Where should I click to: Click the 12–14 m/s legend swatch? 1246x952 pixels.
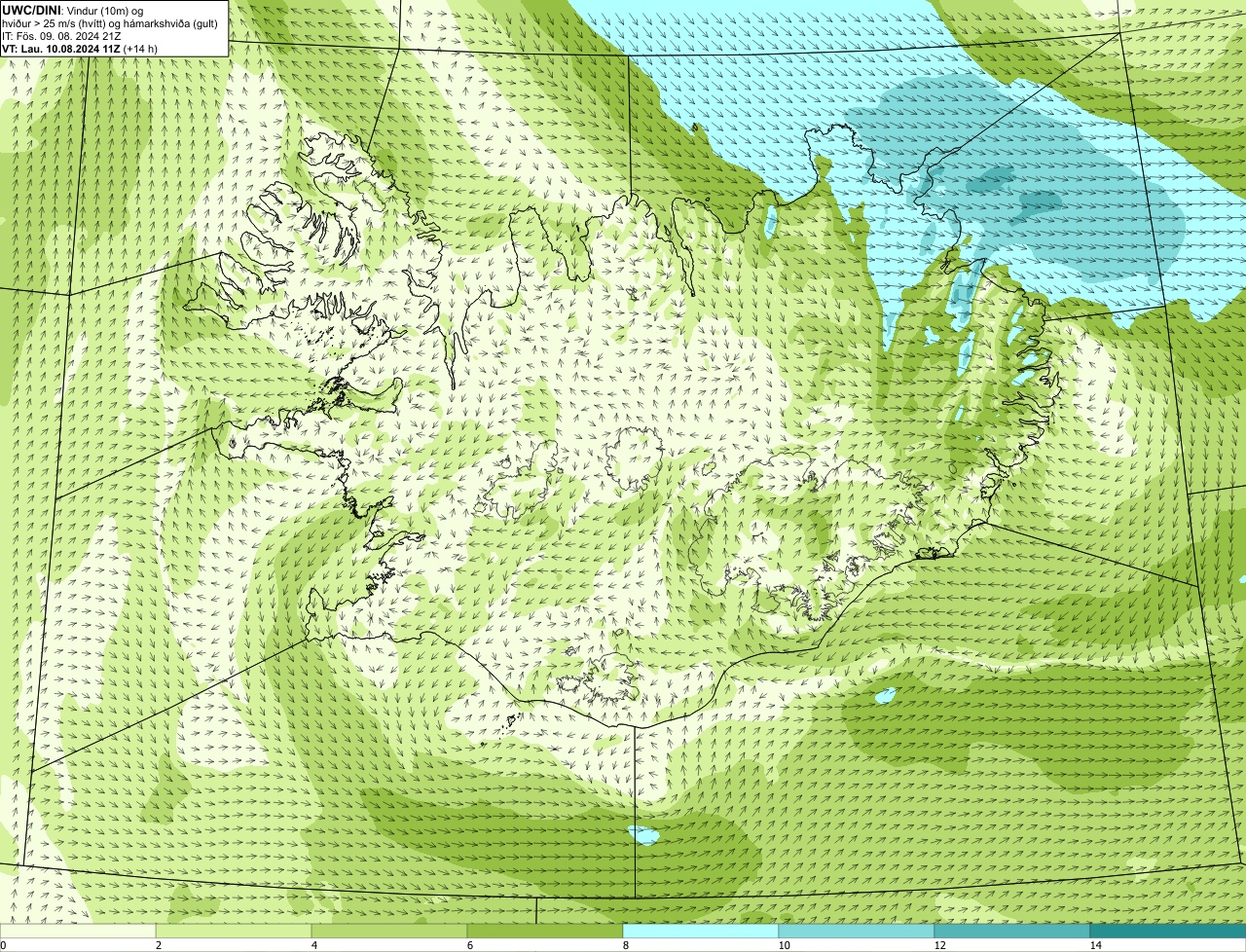1012,931
